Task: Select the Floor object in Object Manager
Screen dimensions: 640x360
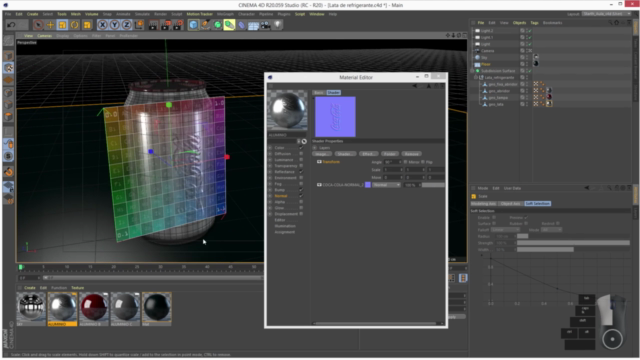Action: (x=486, y=64)
